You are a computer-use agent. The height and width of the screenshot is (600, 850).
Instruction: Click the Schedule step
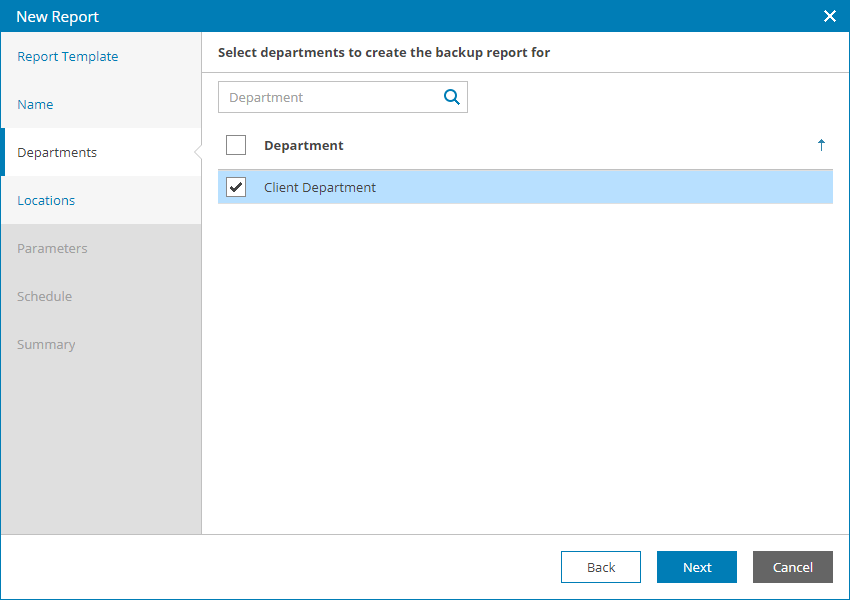pos(44,297)
